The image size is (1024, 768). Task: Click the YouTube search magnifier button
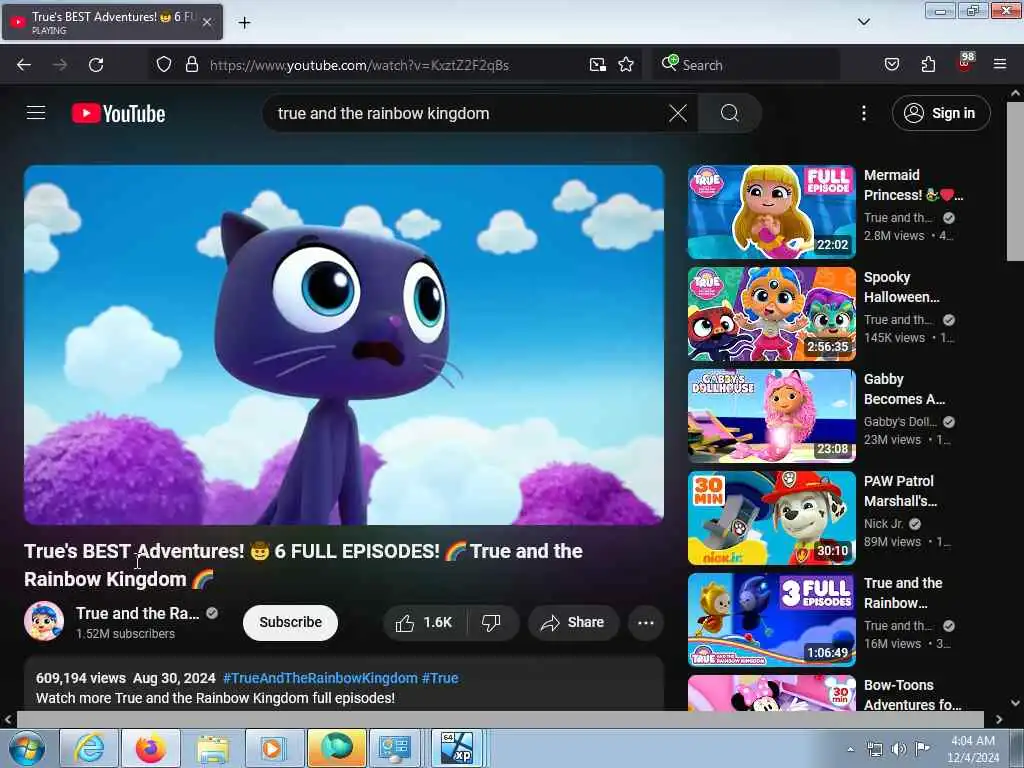click(x=729, y=113)
